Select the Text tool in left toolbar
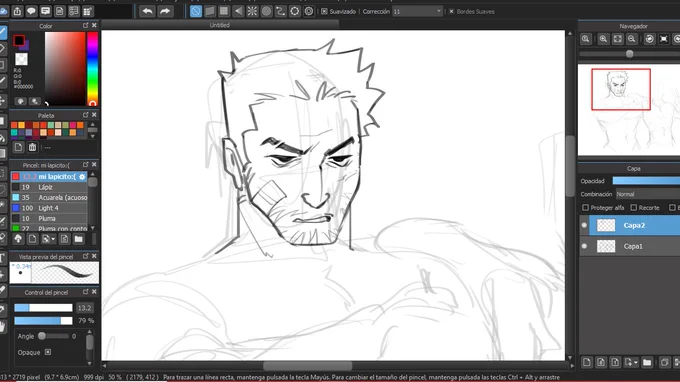This screenshot has height=382, width=680. tap(3, 258)
